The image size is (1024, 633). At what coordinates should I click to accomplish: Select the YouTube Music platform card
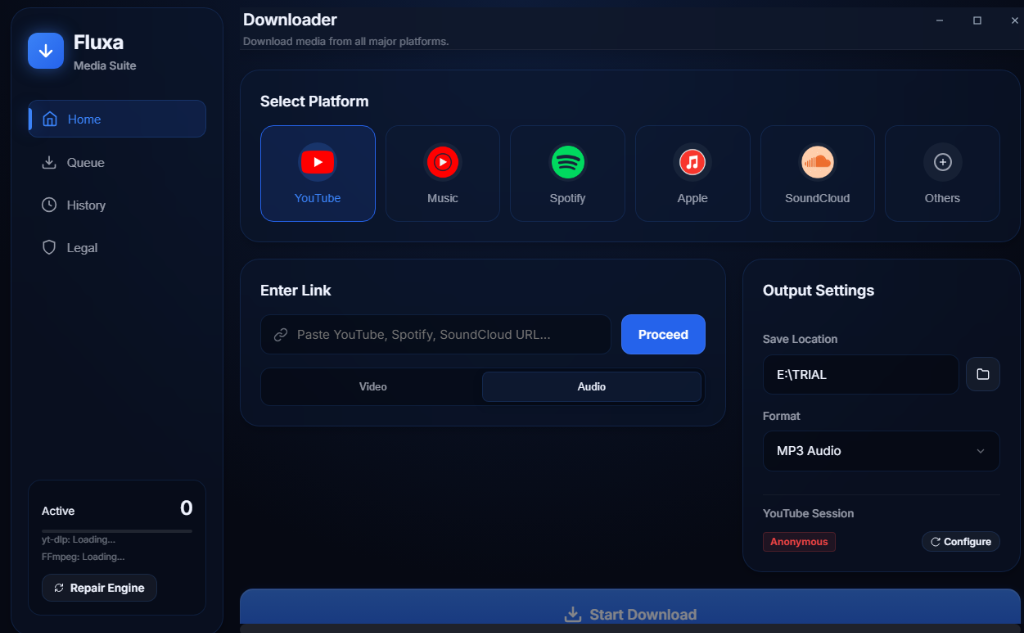click(443, 173)
